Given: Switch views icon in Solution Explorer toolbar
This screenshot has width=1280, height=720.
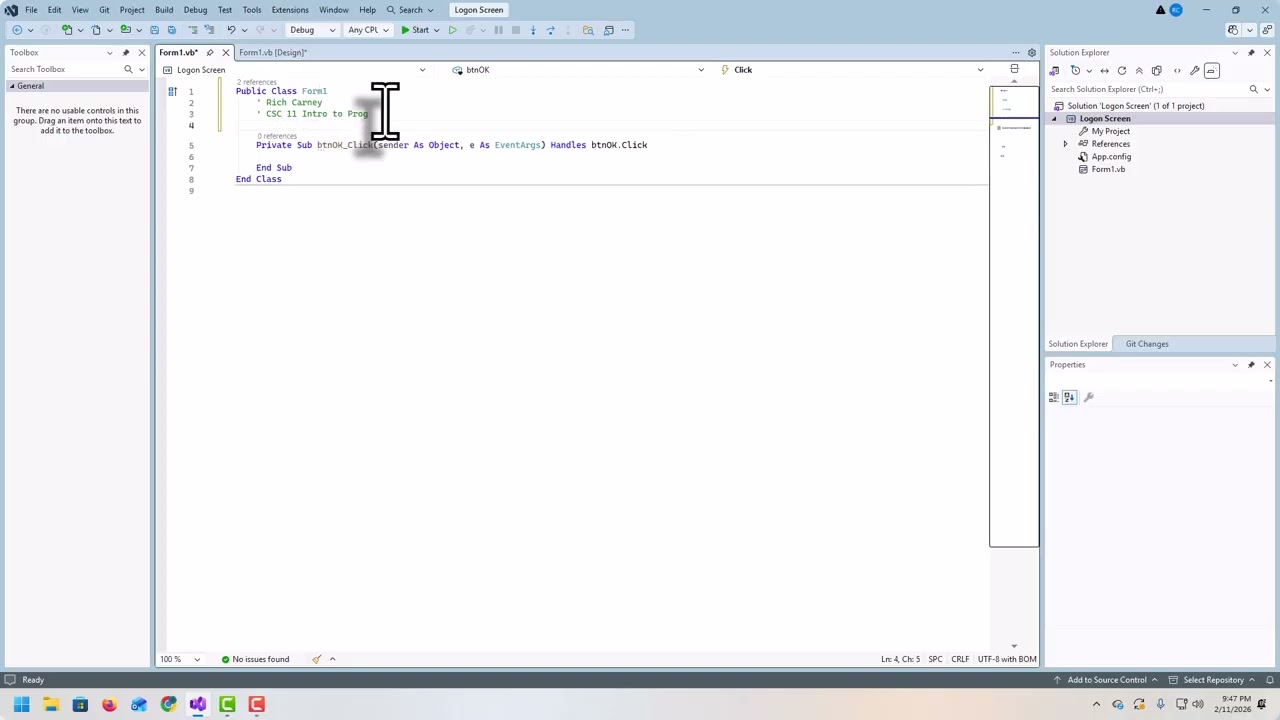Looking at the screenshot, I should [x=1054, y=71].
